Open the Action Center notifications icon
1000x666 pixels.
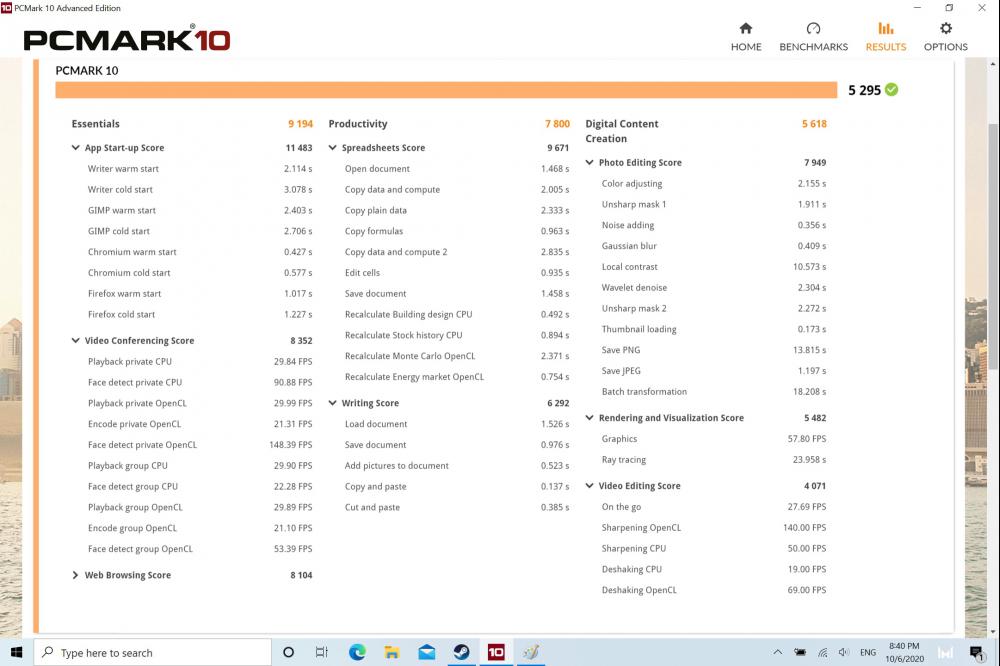(x=976, y=652)
